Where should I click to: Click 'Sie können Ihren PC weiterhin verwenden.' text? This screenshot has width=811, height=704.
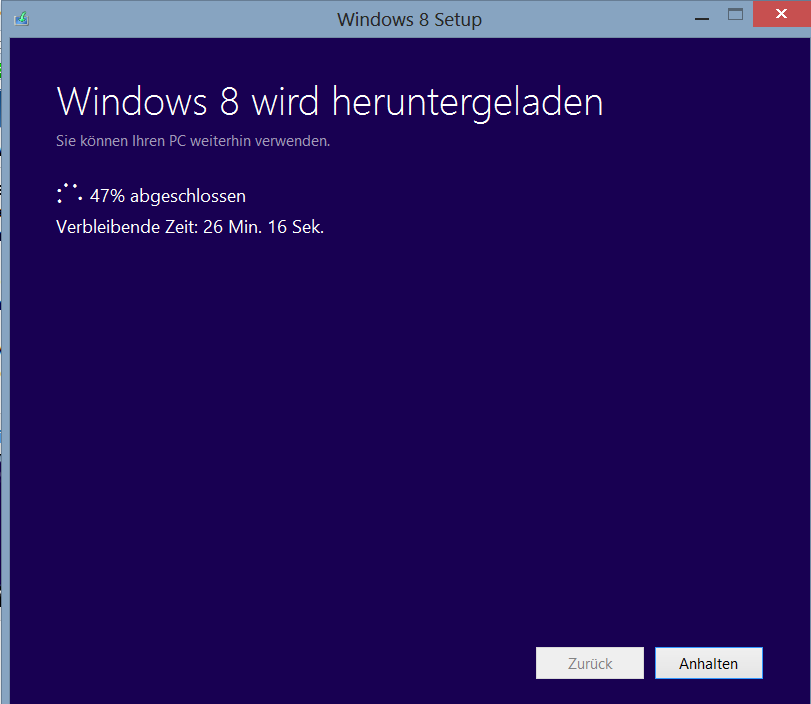[x=193, y=141]
